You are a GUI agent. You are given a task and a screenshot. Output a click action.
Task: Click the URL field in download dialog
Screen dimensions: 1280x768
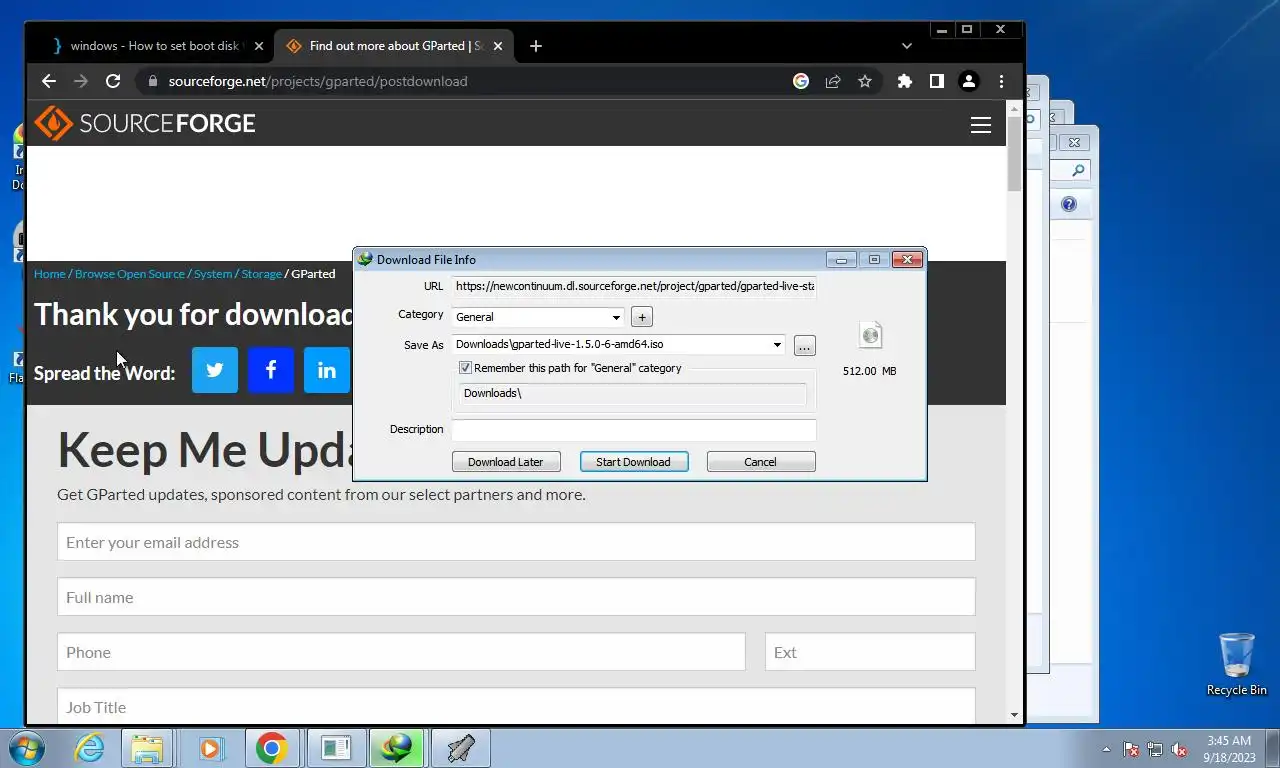pos(634,286)
